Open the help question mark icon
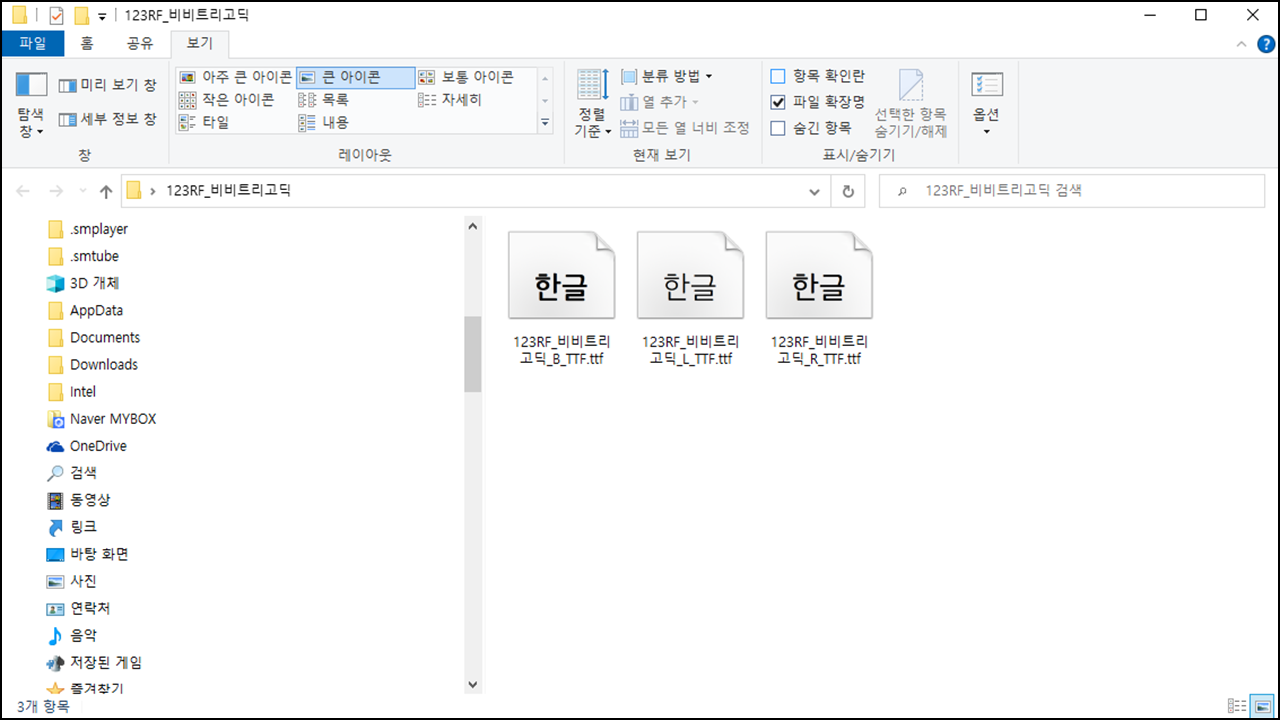This screenshot has height=720, width=1280. coord(1265,44)
